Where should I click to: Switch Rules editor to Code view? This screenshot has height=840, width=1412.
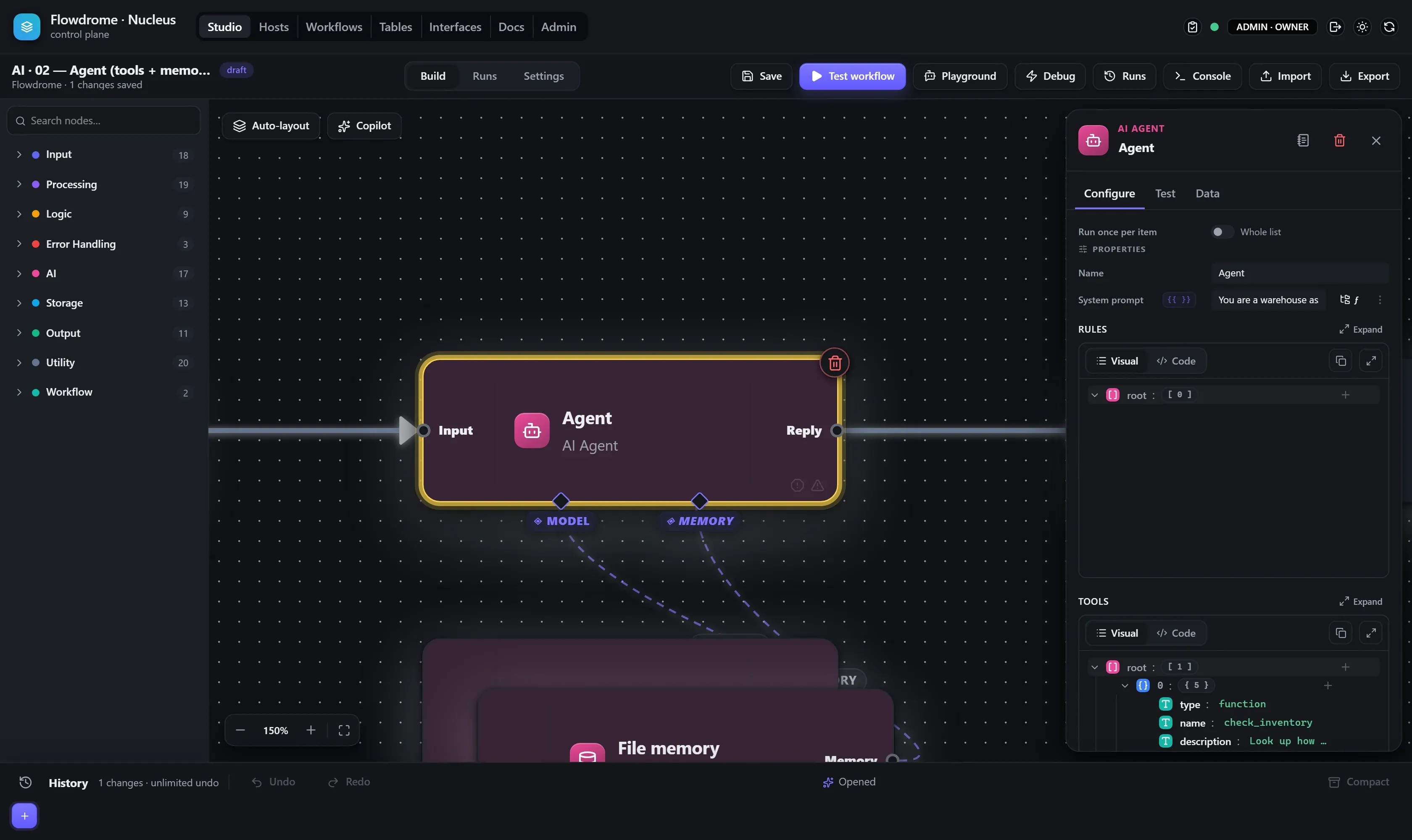point(1176,360)
